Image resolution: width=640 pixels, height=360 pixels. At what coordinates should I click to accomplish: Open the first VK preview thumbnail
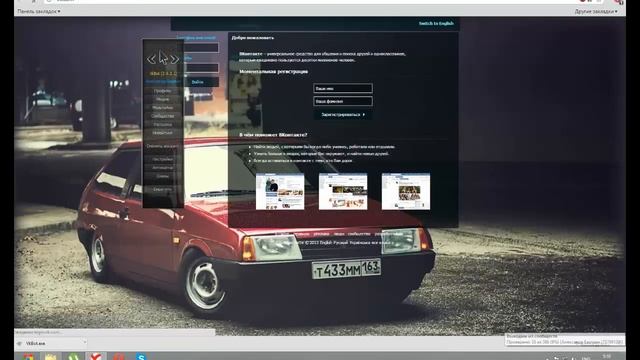[280, 191]
